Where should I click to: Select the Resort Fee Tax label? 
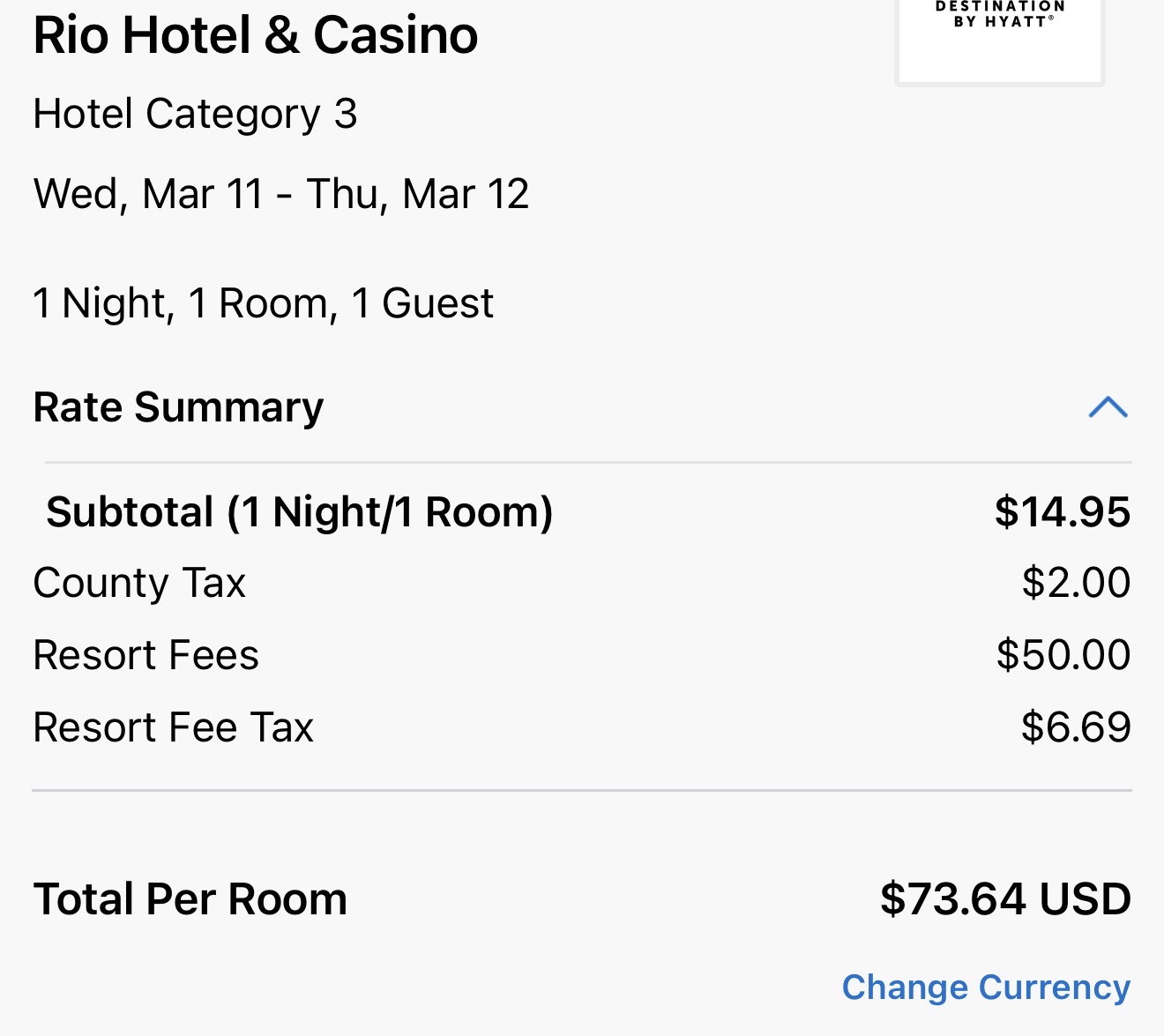point(173,727)
